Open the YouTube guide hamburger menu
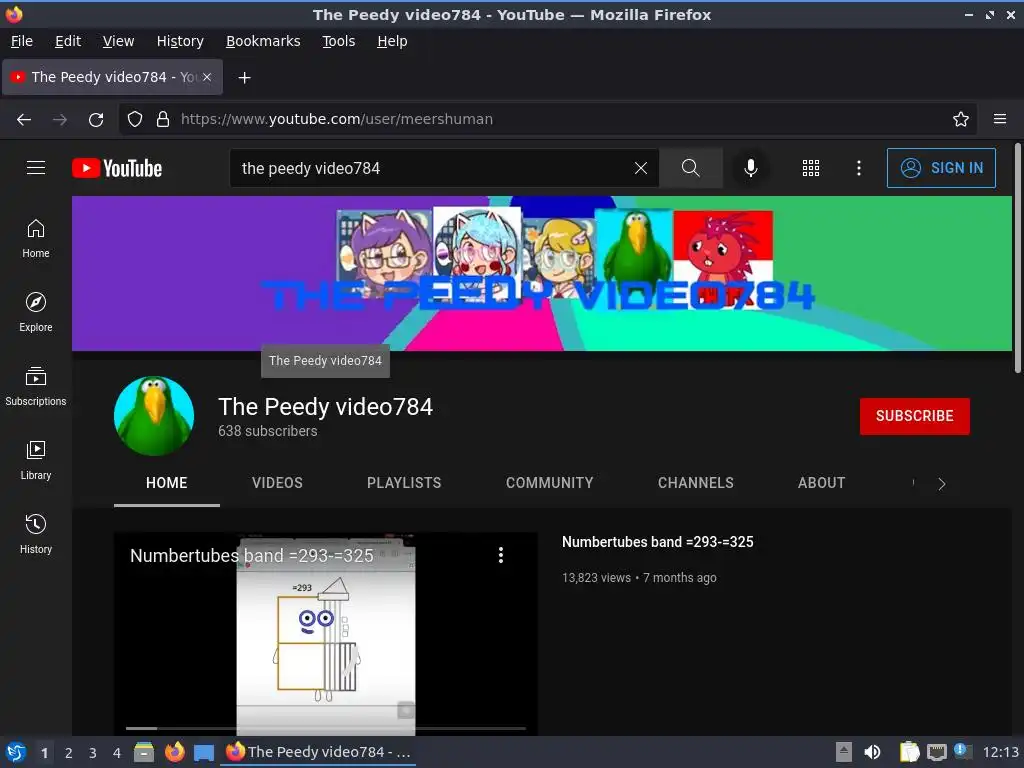 coord(36,168)
